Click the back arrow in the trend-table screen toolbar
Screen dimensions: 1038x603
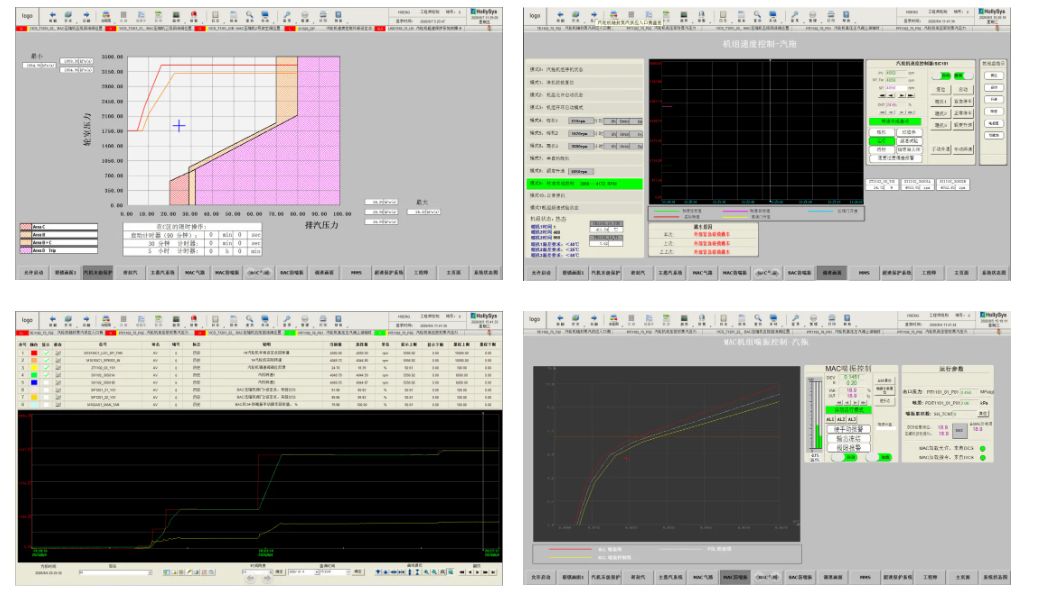53,319
